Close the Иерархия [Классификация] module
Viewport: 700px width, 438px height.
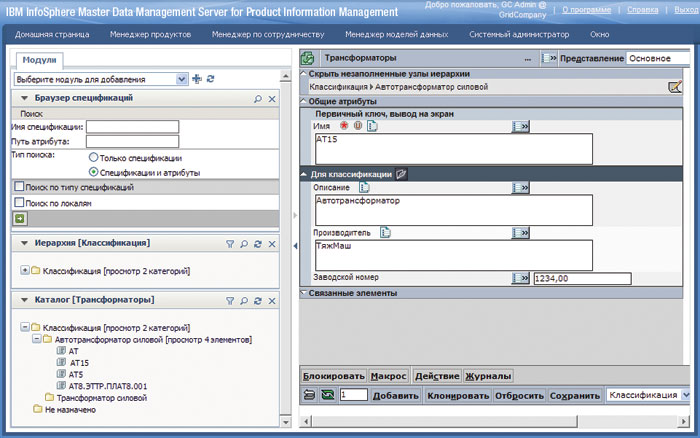coord(272,244)
